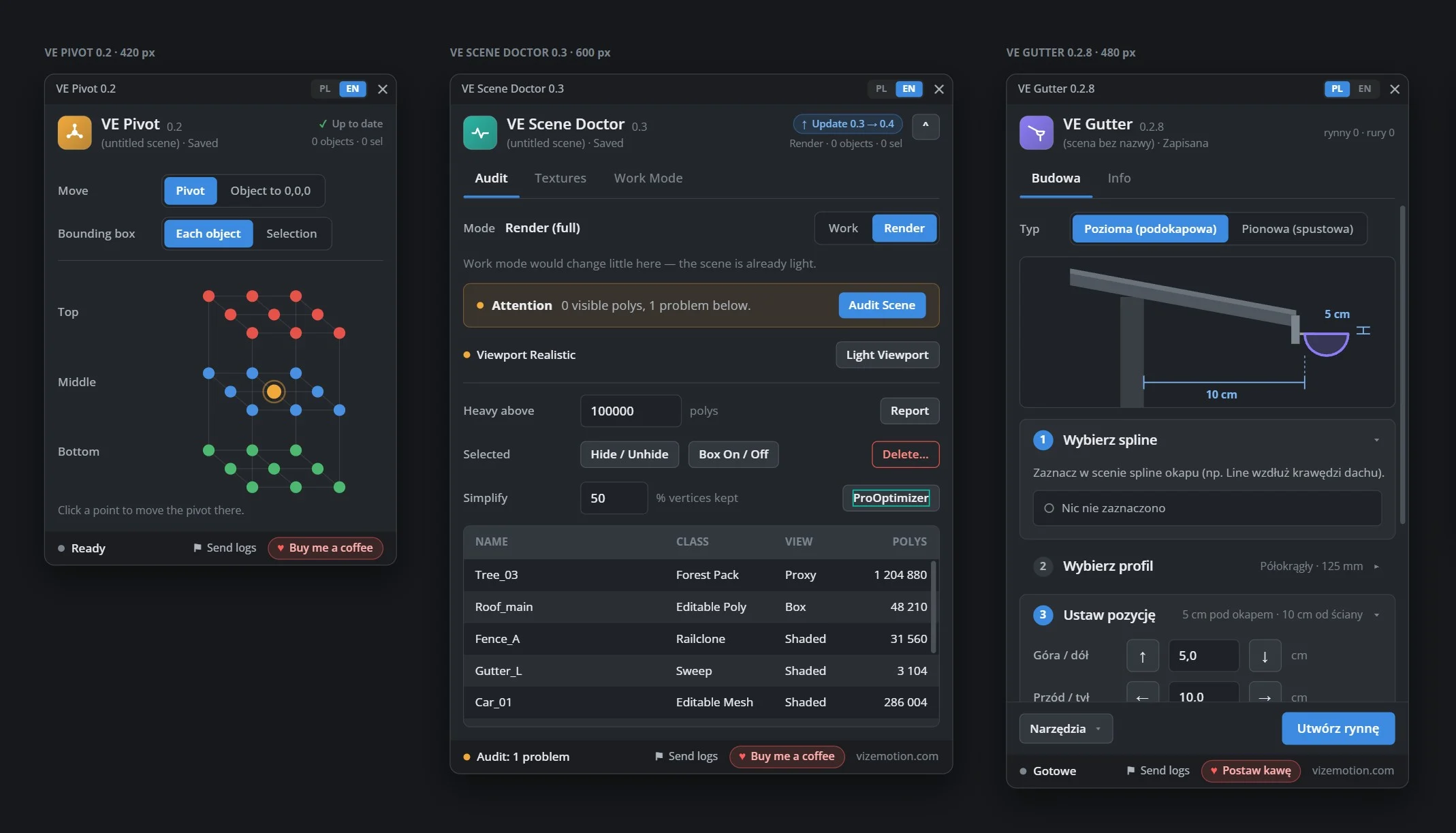Select Object to 0,0,0 move mode

(x=270, y=191)
